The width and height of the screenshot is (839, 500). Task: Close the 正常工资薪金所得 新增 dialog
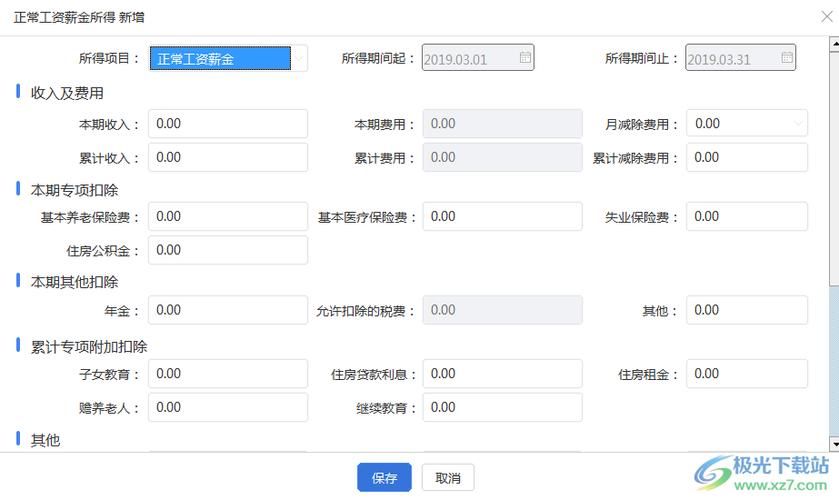(x=827, y=17)
